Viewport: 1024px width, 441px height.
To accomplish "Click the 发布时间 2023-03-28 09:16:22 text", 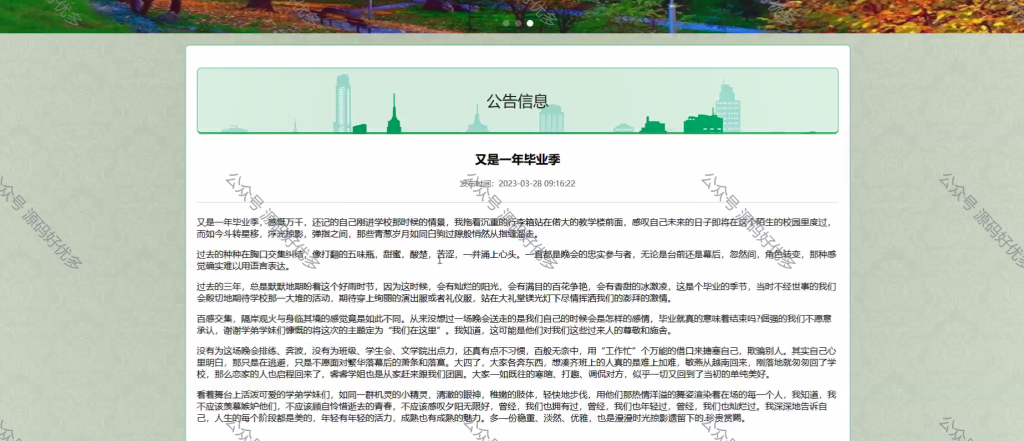I will click(x=517, y=184).
